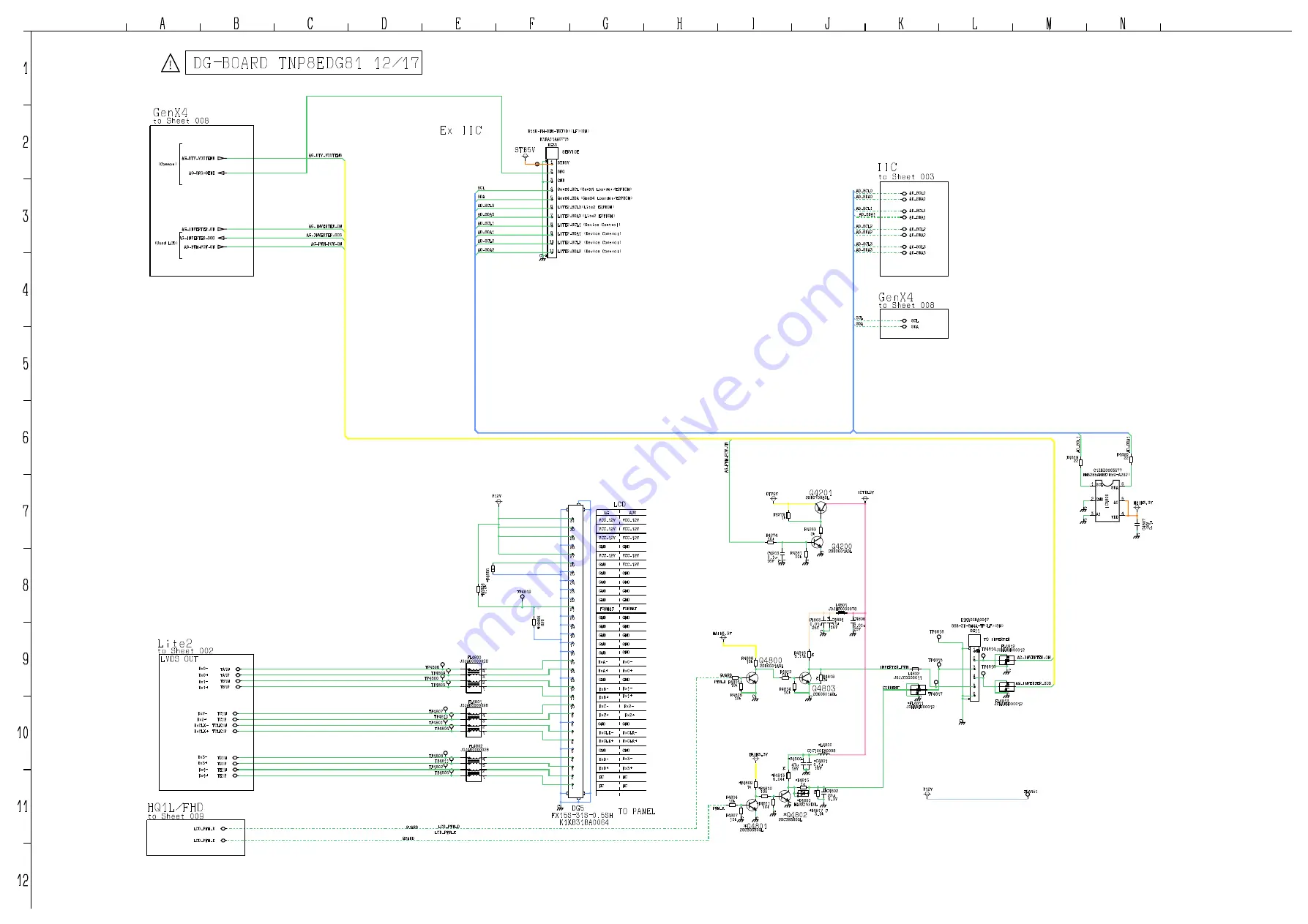Select the LVDS OUT label

click(180, 659)
